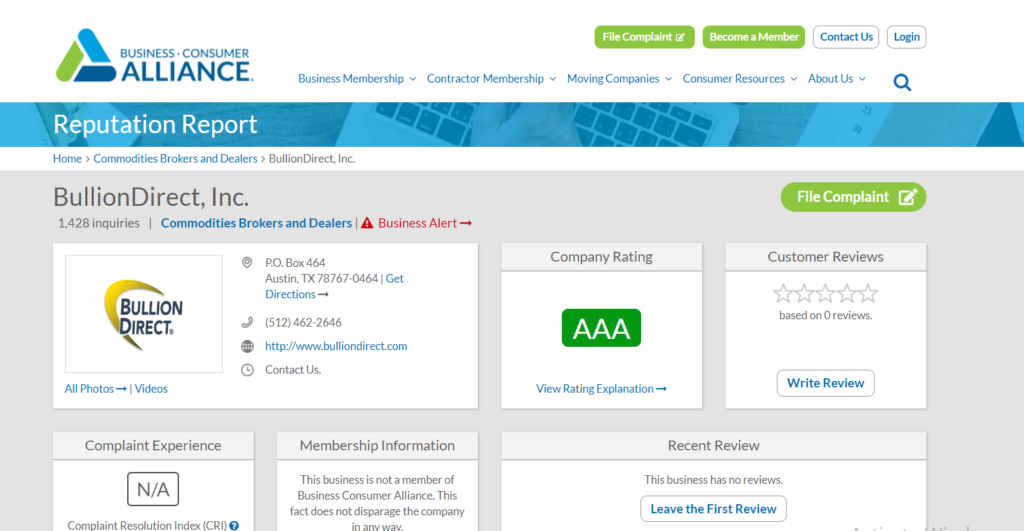Click the Membership Information panel header
Screen dimensions: 1024x531
click(x=377, y=445)
